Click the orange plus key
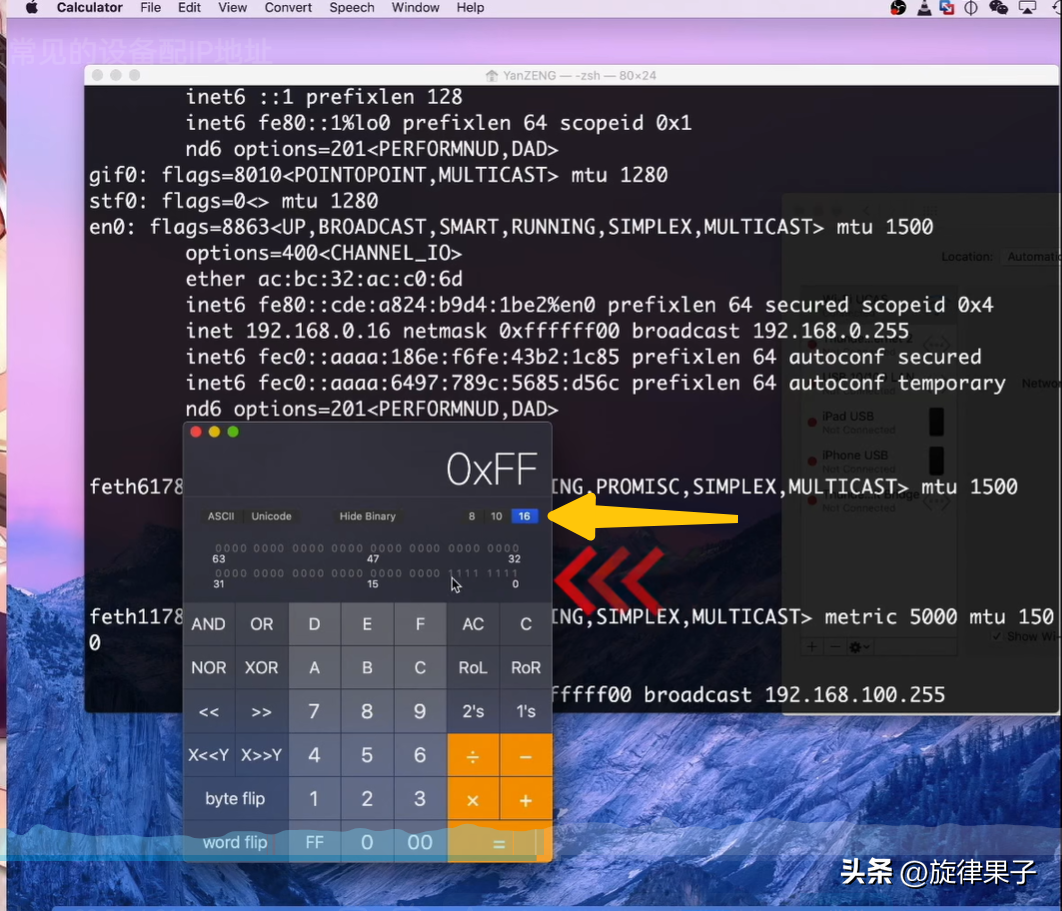 (x=526, y=800)
